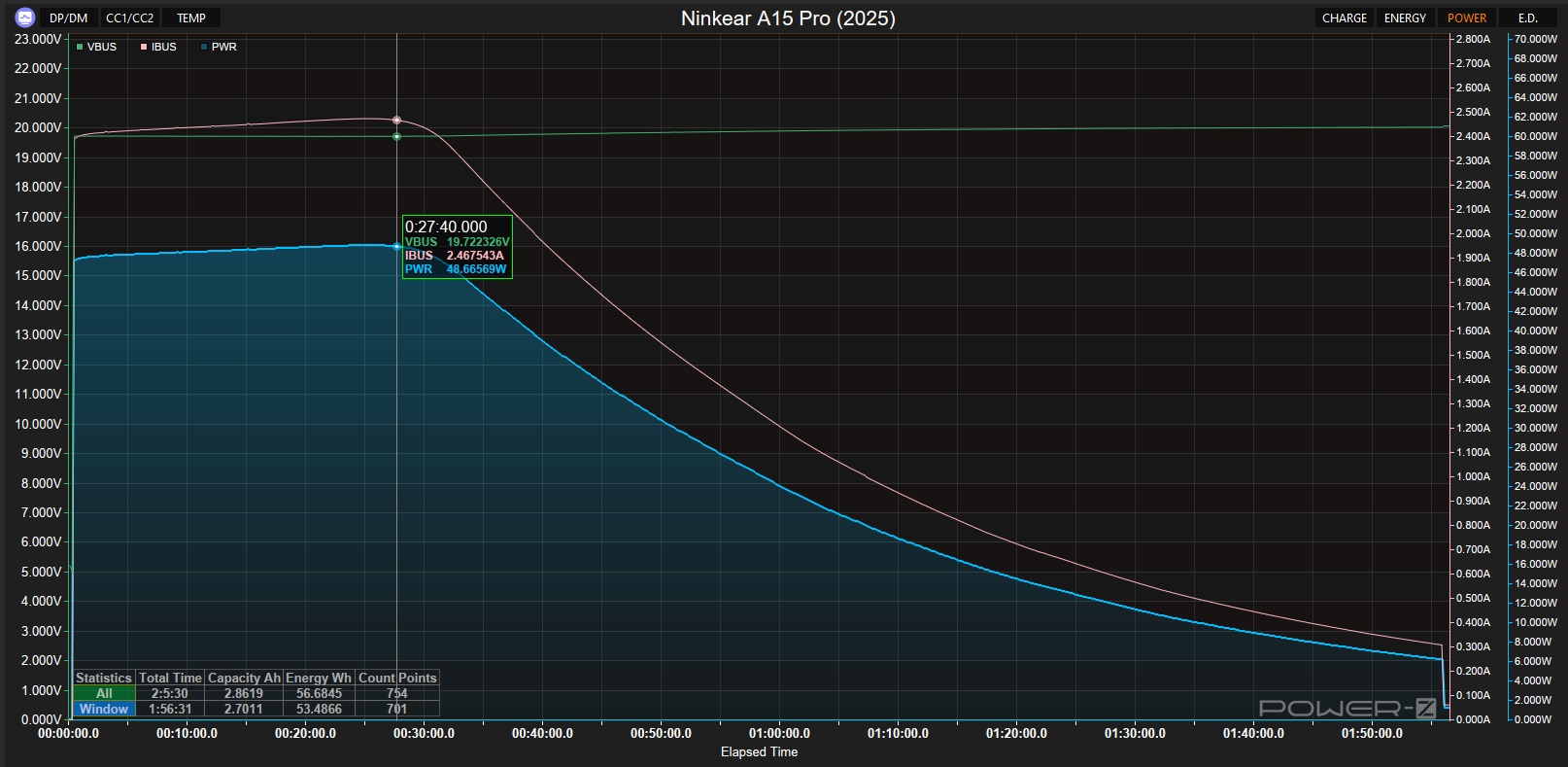The height and width of the screenshot is (767, 1568).
Task: Click the tooltip VBUS value 19.722326V
Action: (478, 242)
